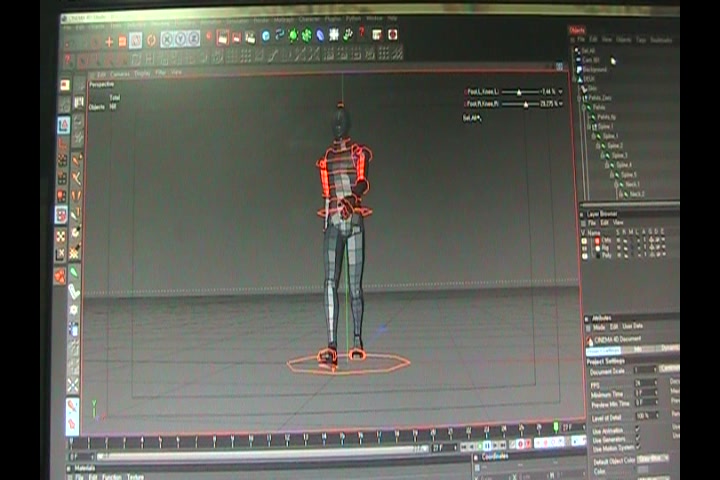
Task: Open the blue spline pen tool icon
Action: [x=279, y=35]
